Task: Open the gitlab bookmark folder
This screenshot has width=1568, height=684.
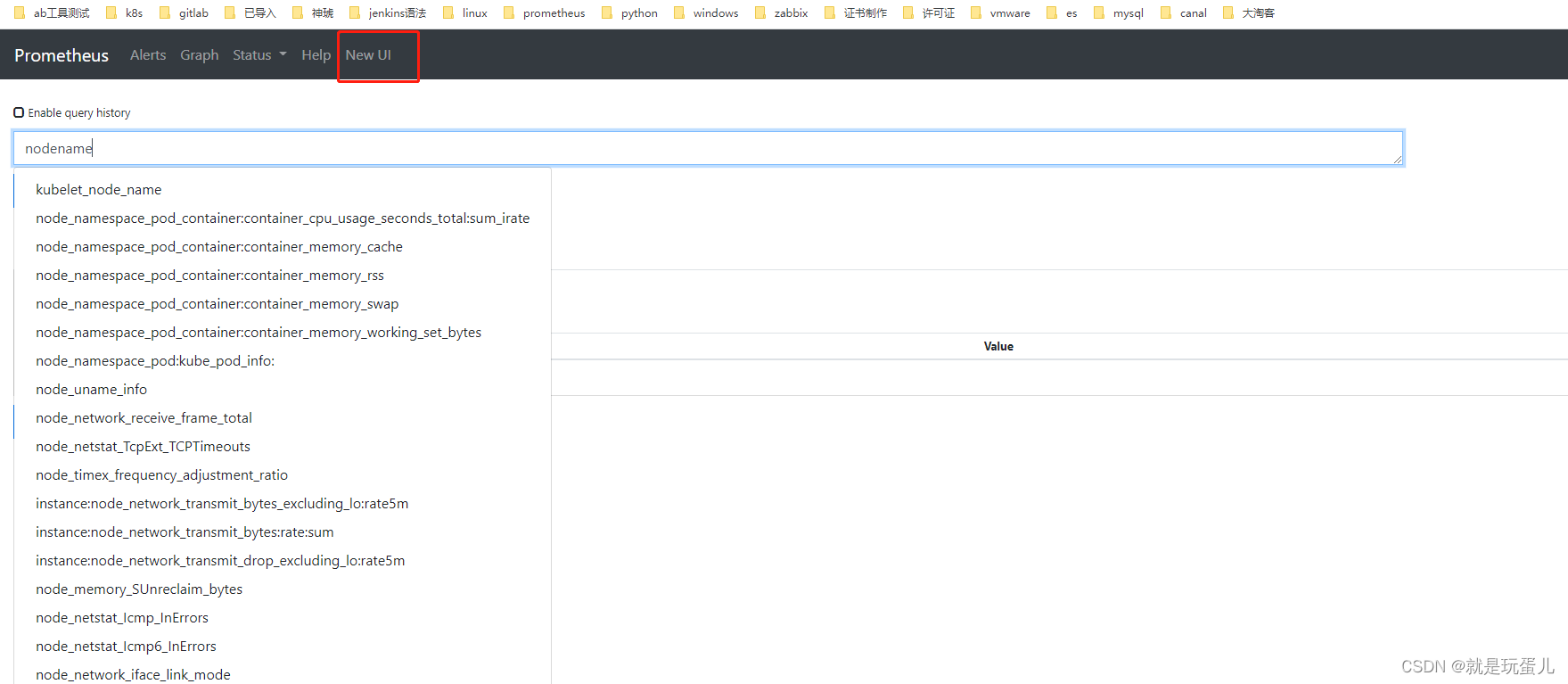Action: click(184, 12)
